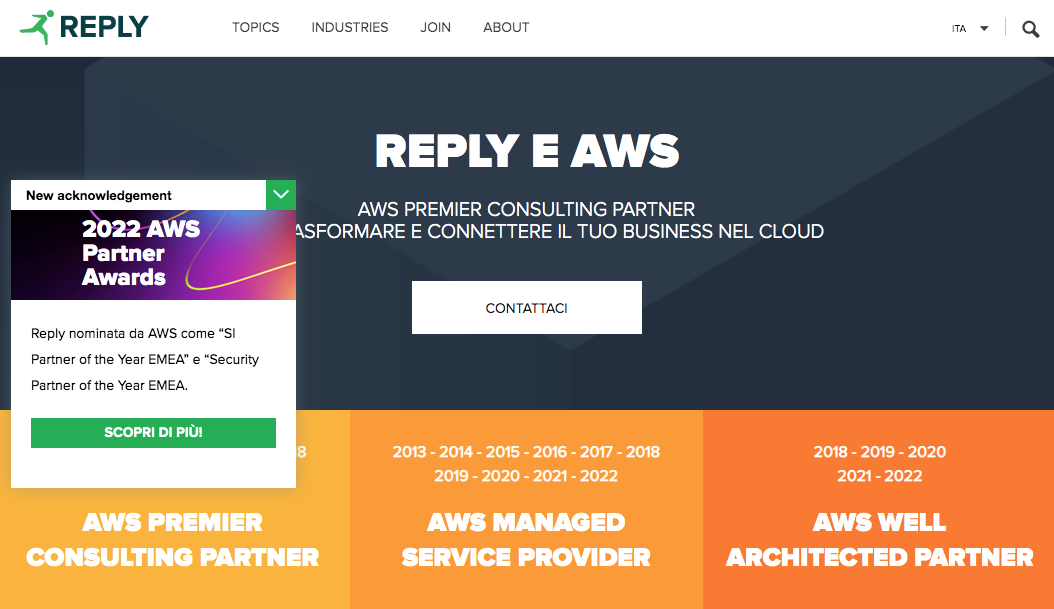Image resolution: width=1054 pixels, height=609 pixels.
Task: Collapse the New acknowledgement notification
Action: [x=281, y=195]
